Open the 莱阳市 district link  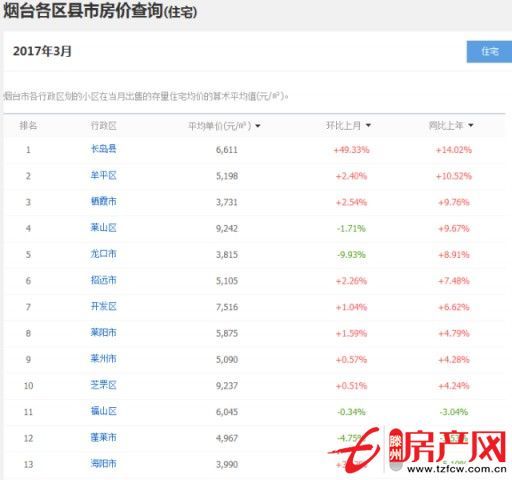[x=103, y=332]
